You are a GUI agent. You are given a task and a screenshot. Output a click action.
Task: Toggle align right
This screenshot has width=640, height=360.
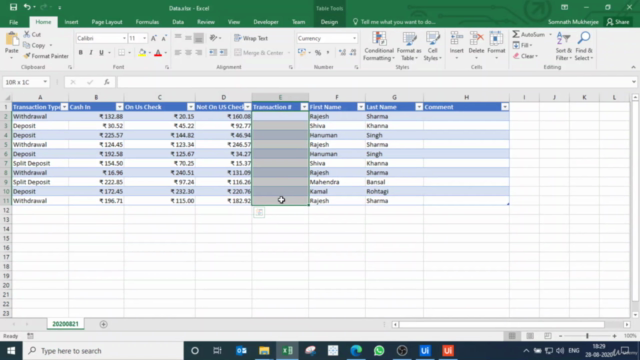(199, 53)
